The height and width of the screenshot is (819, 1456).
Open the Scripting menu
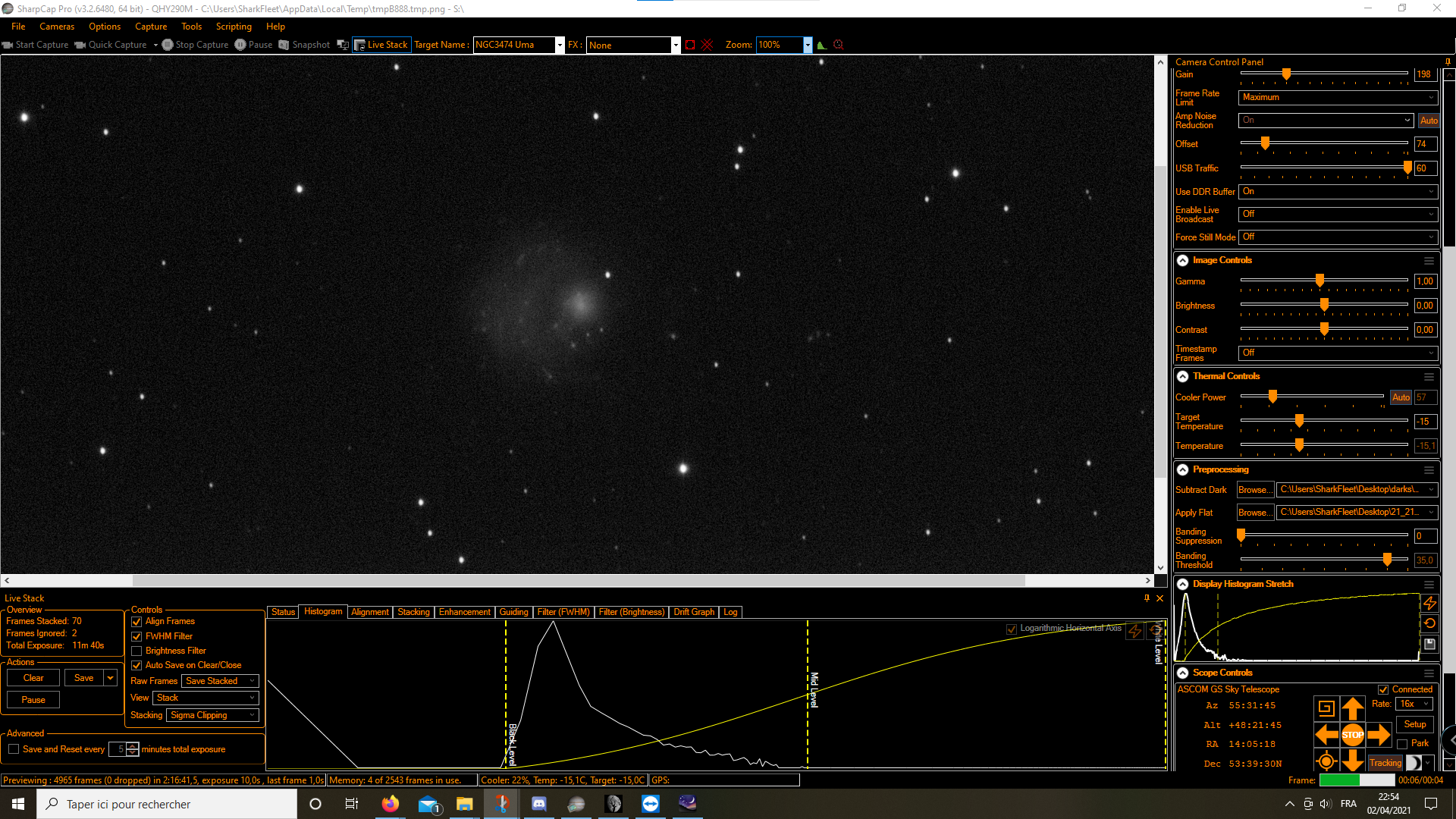(x=234, y=27)
